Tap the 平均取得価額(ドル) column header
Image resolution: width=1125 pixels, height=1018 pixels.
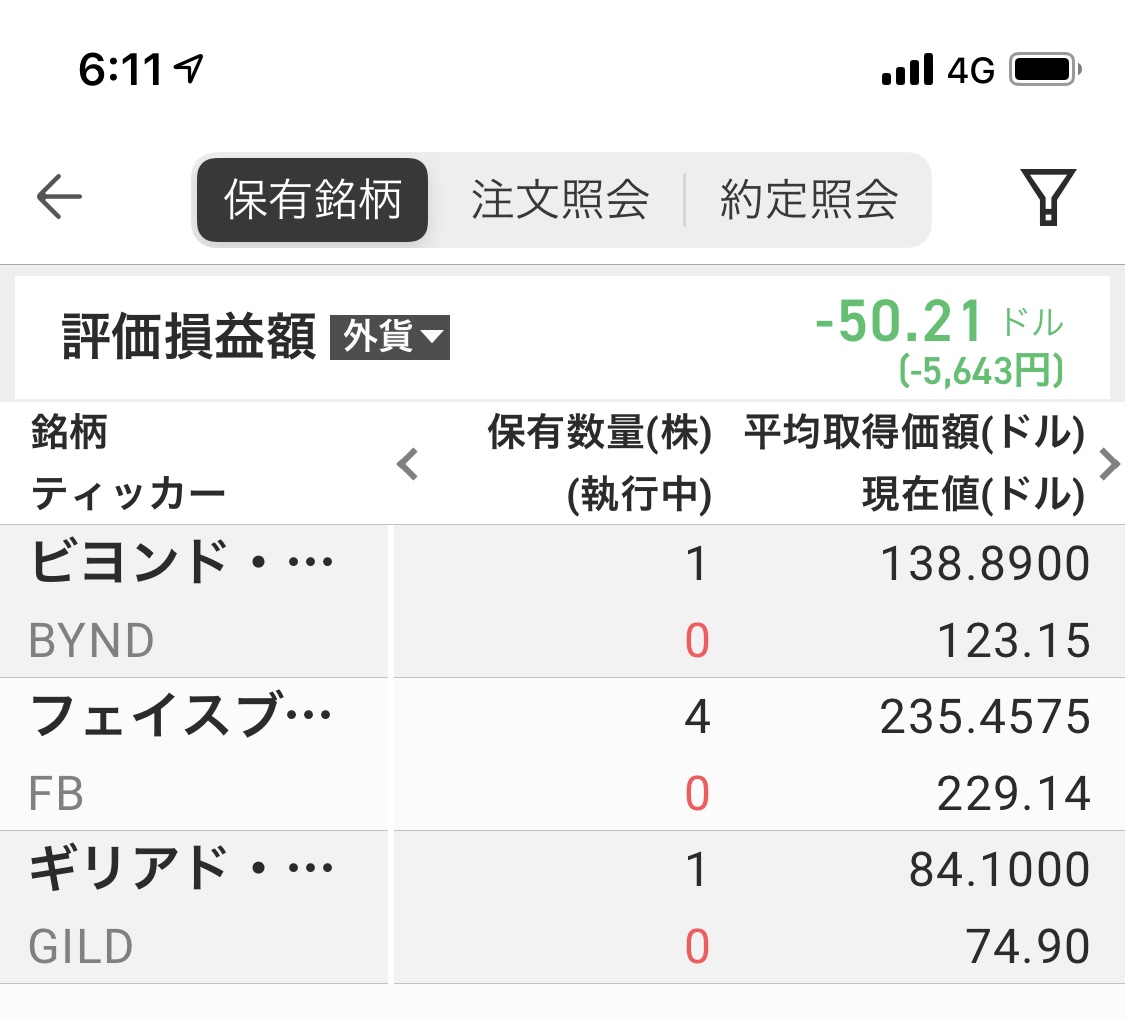click(915, 433)
